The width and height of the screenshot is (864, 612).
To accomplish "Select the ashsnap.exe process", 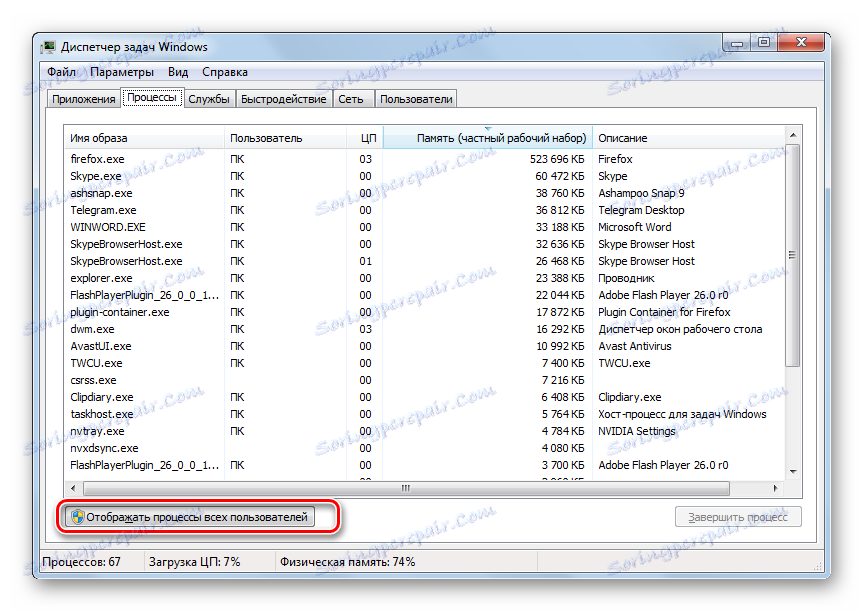I will [x=424, y=193].
